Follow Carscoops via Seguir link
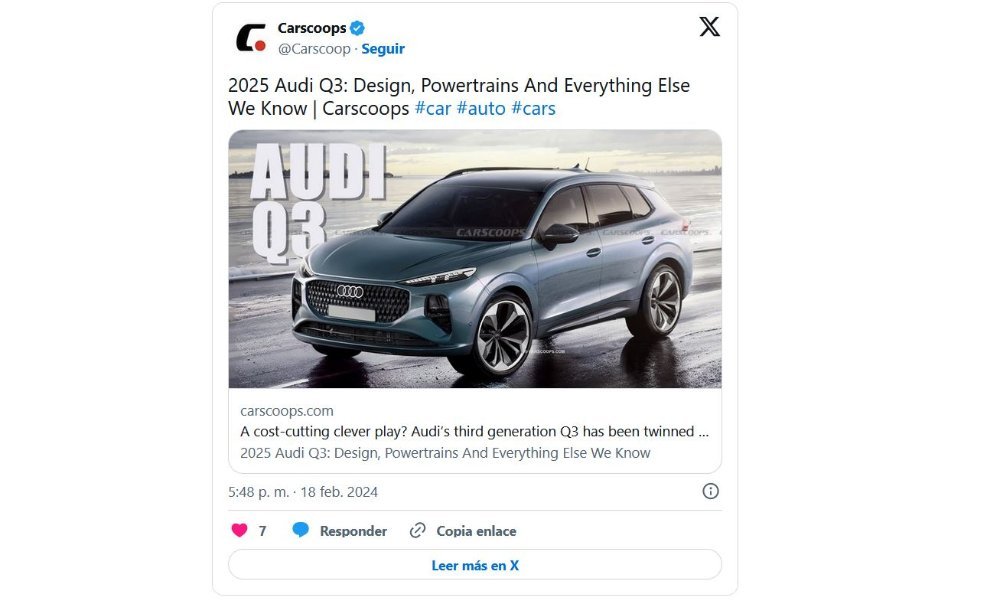This screenshot has height=604, width=1000. point(383,49)
